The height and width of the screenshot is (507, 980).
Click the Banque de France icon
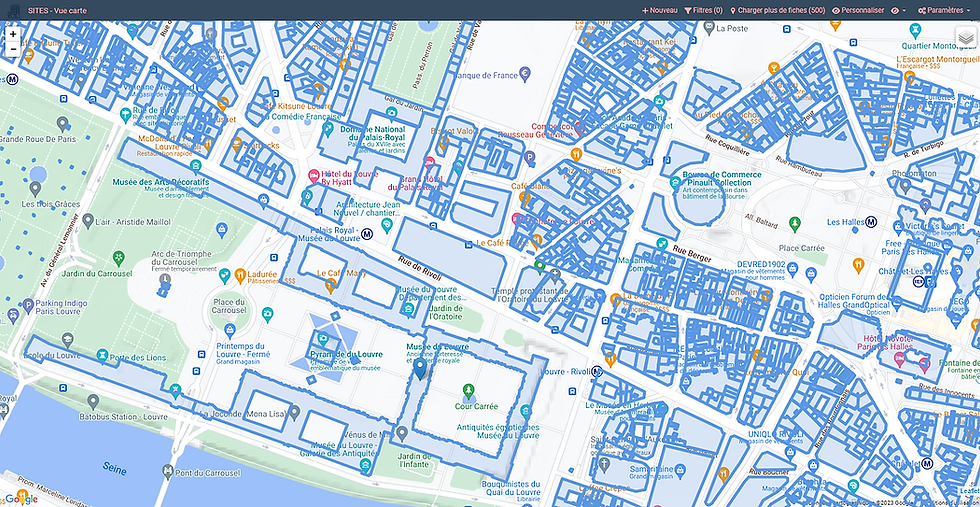coord(526,74)
